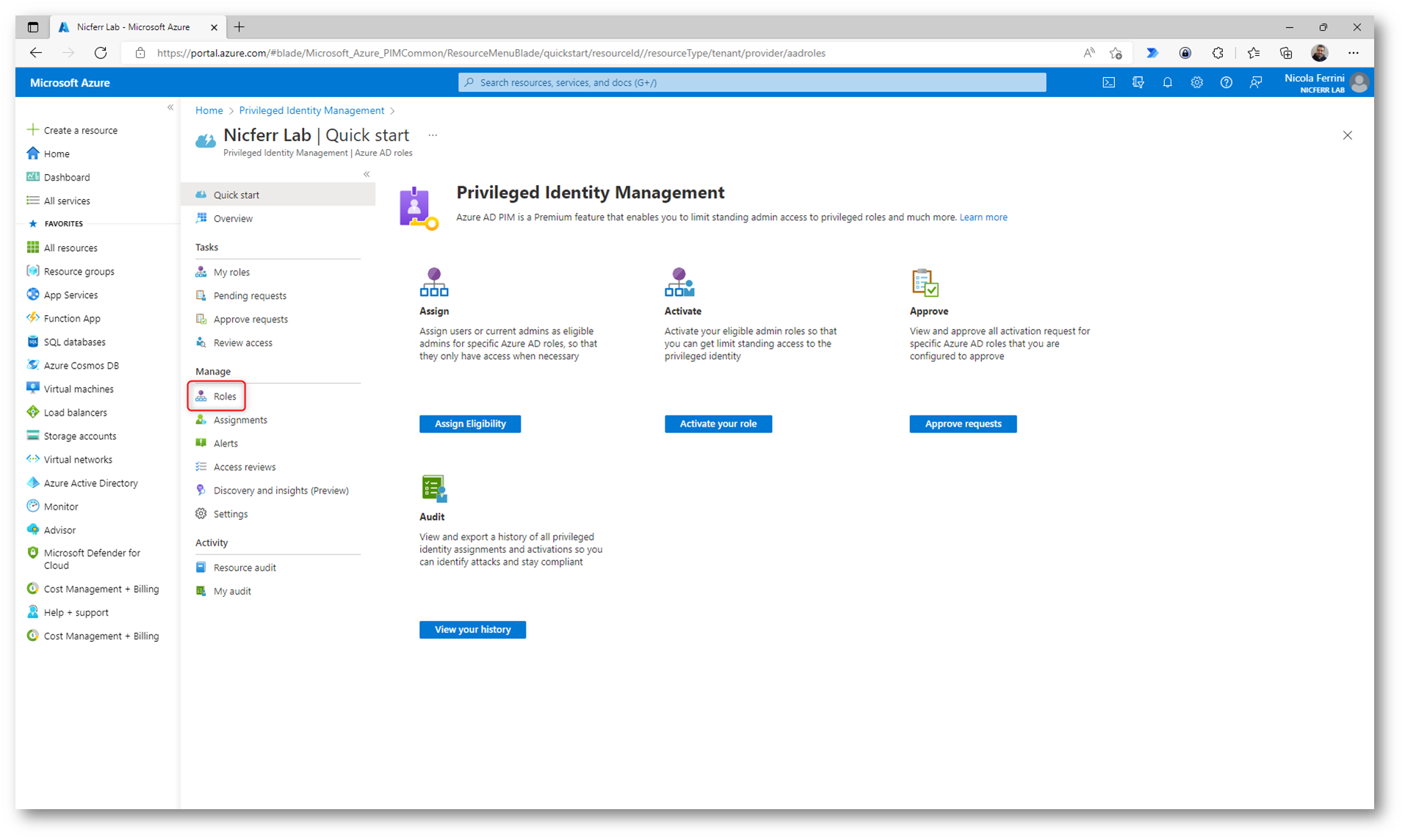Click the Help + support icon
This screenshot has height=840, width=1405.
(x=32, y=612)
